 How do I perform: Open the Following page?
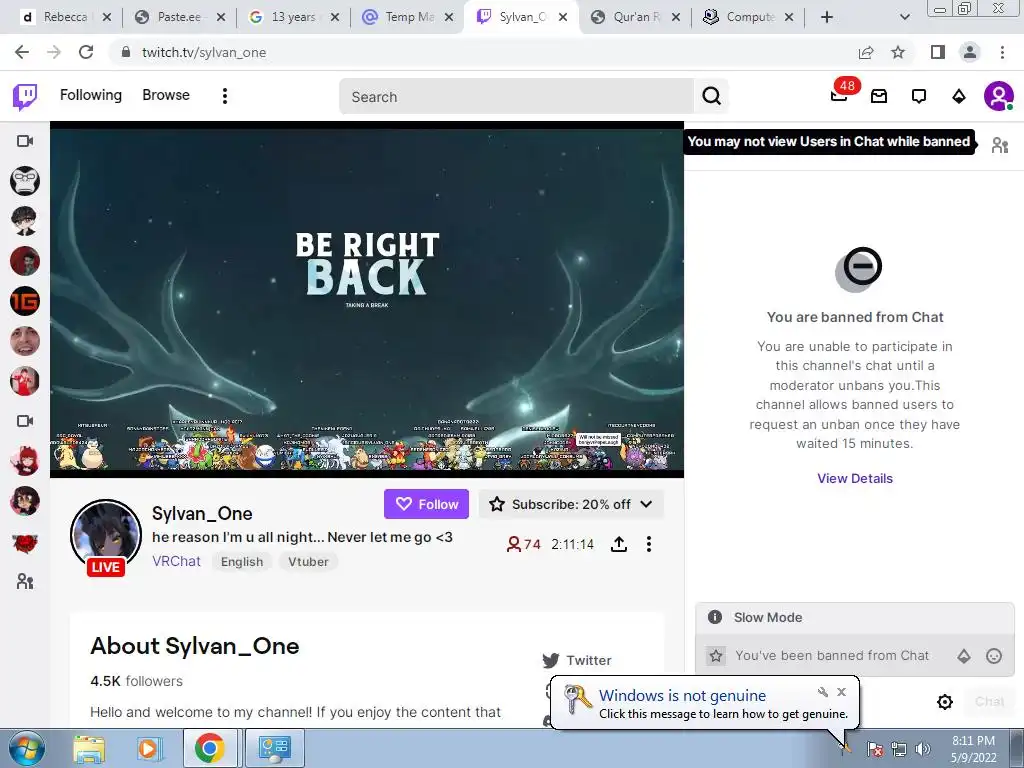(91, 95)
